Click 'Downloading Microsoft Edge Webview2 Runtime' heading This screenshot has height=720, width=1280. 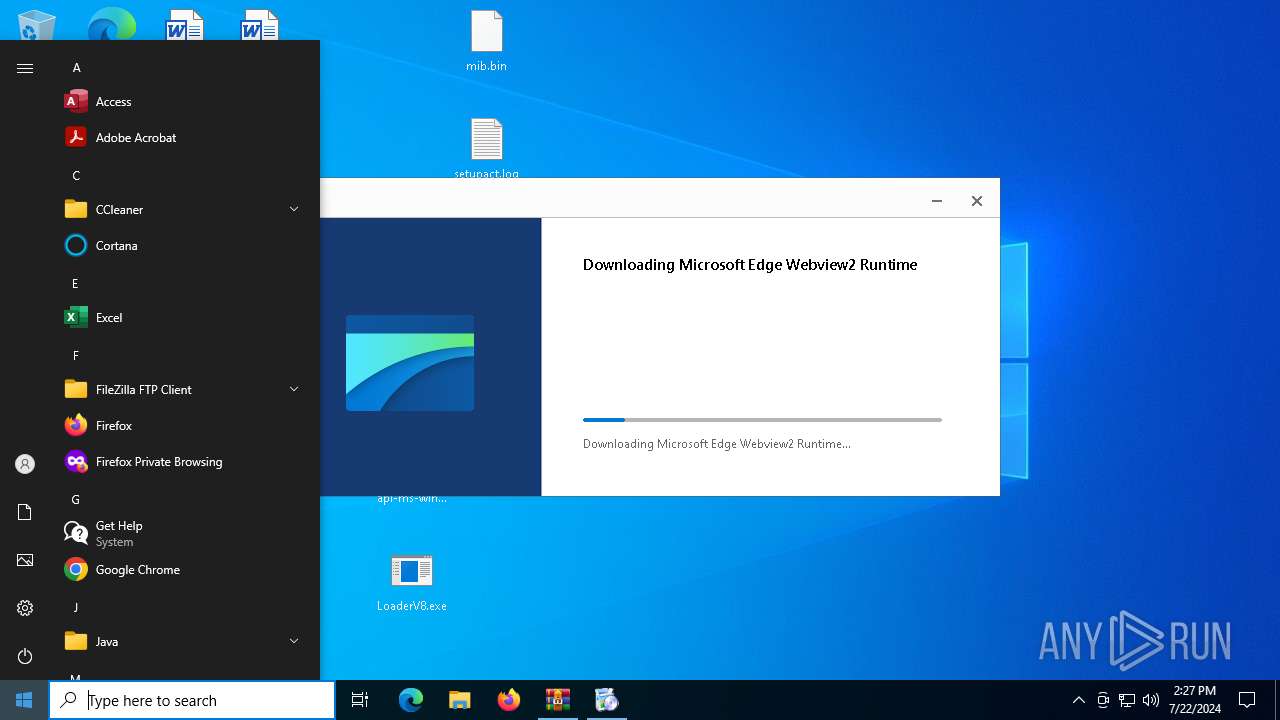[750, 265]
